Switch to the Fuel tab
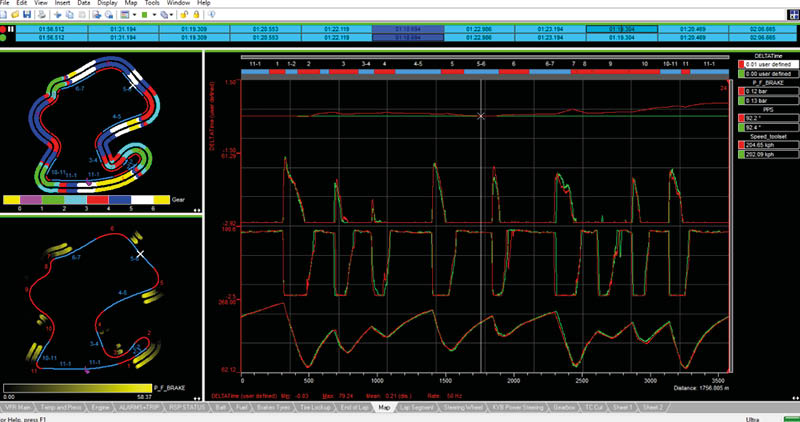The image size is (800, 422). (242, 407)
